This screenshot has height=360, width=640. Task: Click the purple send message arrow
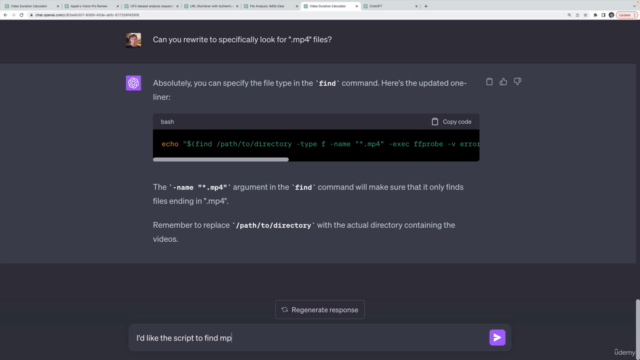coord(497,338)
